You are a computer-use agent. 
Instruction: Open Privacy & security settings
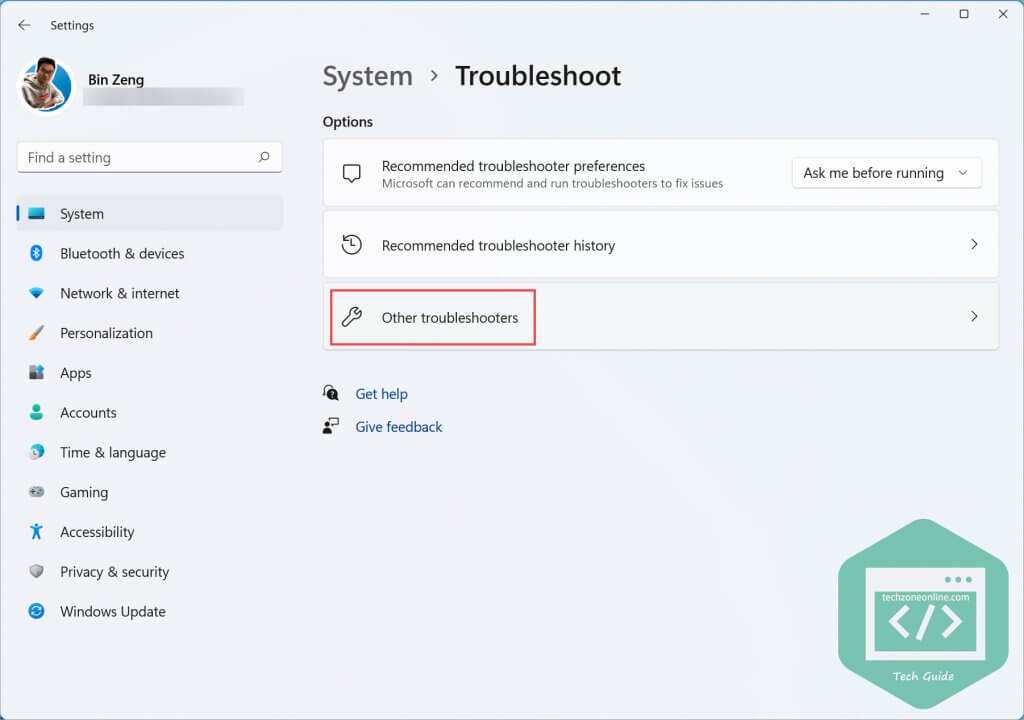pos(116,572)
